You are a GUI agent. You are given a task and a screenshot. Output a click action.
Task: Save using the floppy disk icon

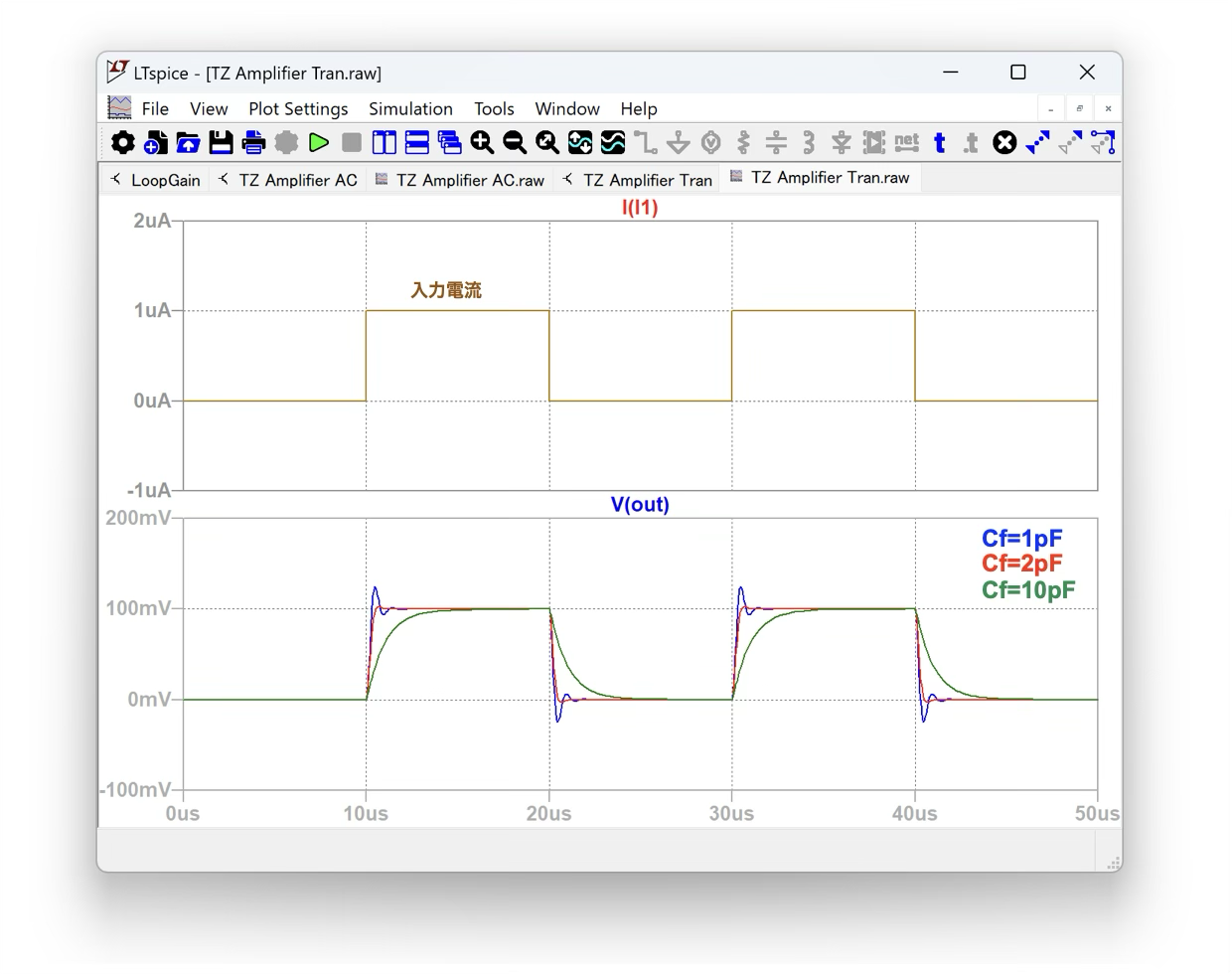pyautogui.click(x=221, y=143)
